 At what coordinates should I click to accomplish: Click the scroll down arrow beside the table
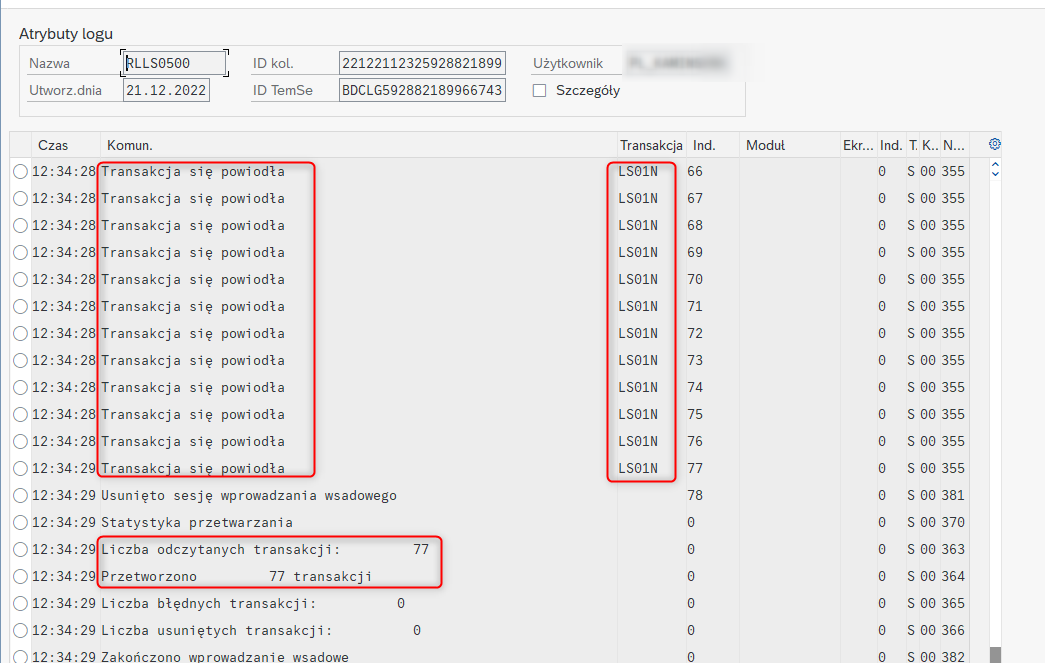click(x=994, y=174)
